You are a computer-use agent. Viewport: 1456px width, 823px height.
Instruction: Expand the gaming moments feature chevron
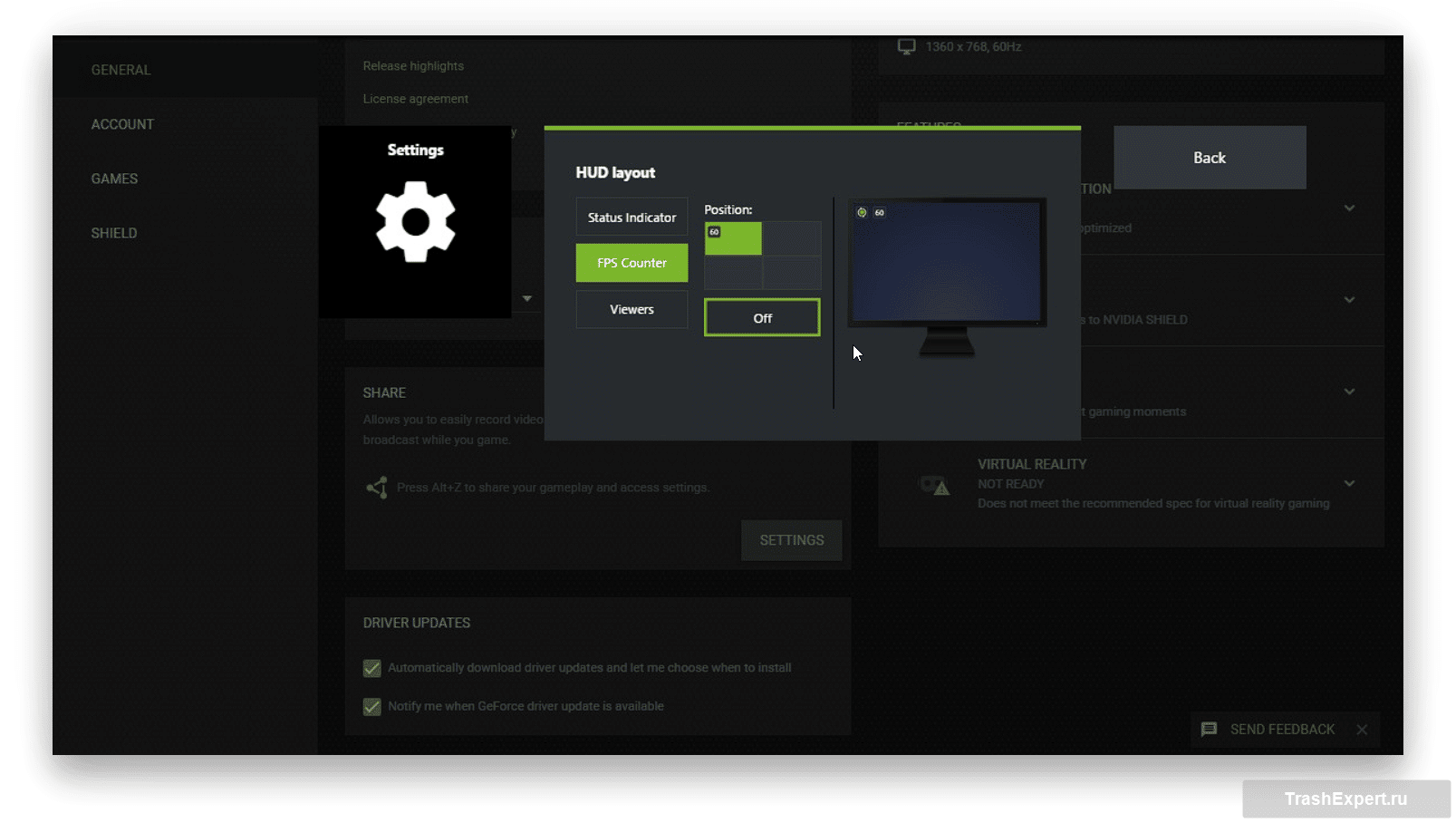tap(1349, 392)
